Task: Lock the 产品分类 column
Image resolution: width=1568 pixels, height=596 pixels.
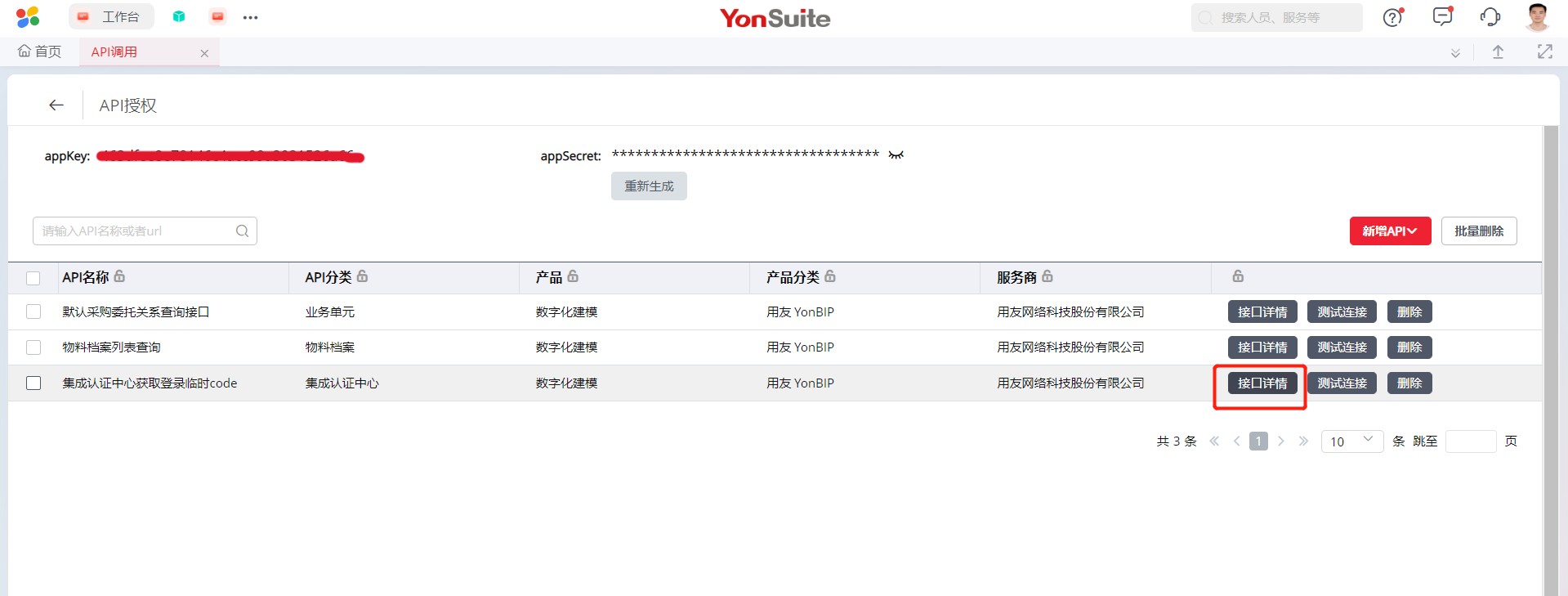Action: [830, 276]
